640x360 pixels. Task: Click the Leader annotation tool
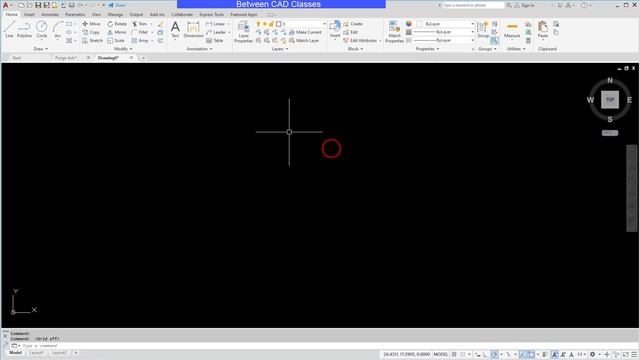tap(216, 32)
